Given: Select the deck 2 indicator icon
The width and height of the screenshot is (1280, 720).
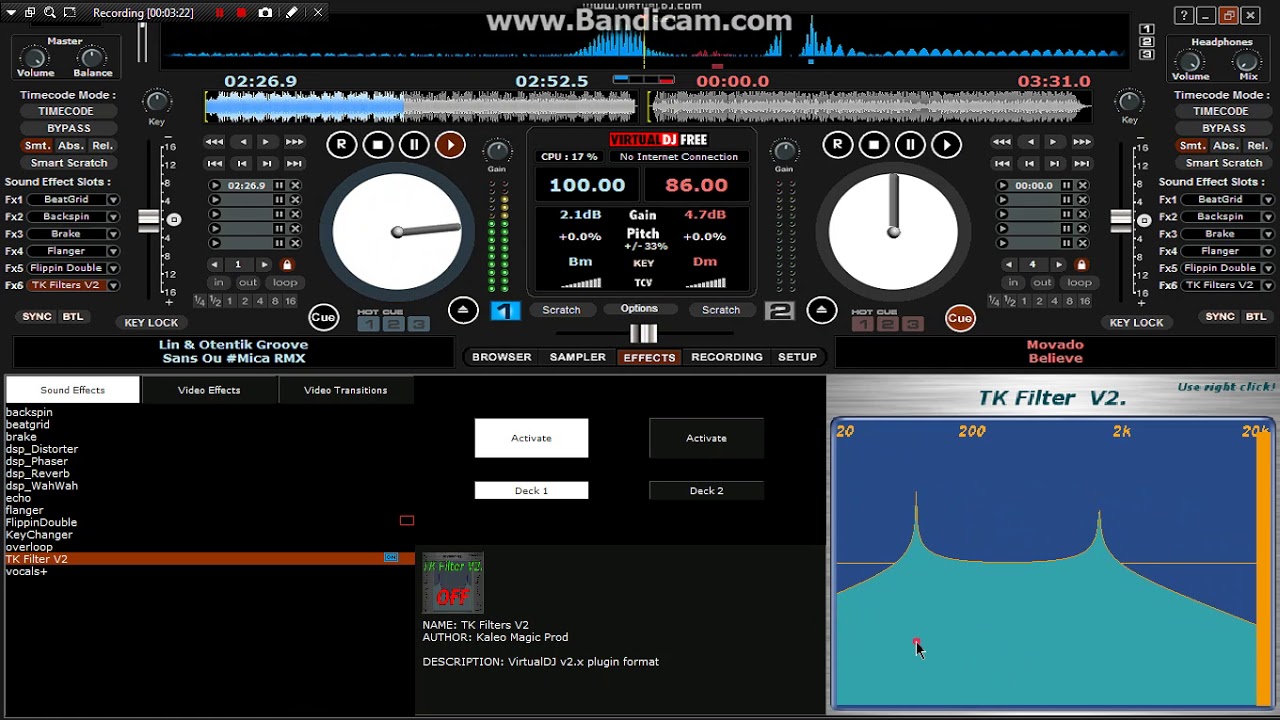Looking at the screenshot, I should coord(779,311).
